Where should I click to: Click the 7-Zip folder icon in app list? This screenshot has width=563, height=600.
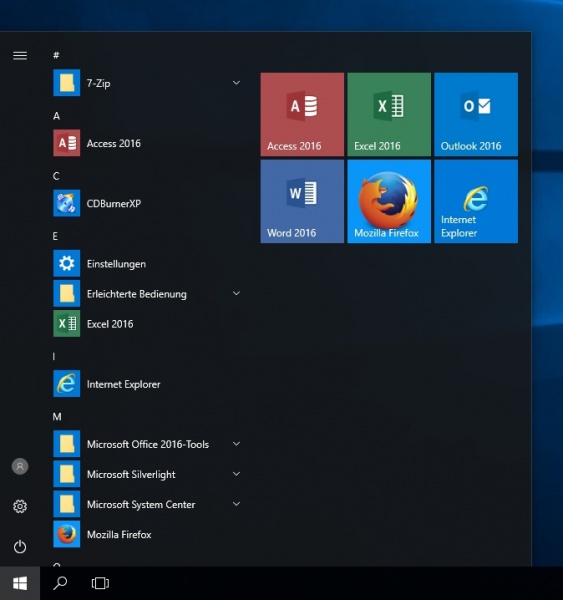(x=67, y=83)
